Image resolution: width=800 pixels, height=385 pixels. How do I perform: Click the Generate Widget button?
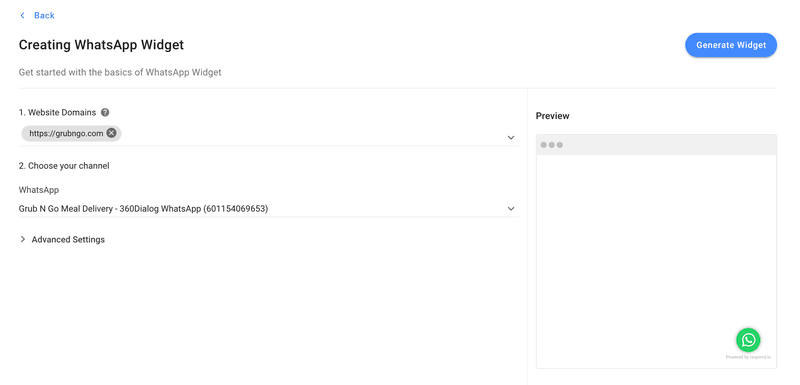731,45
